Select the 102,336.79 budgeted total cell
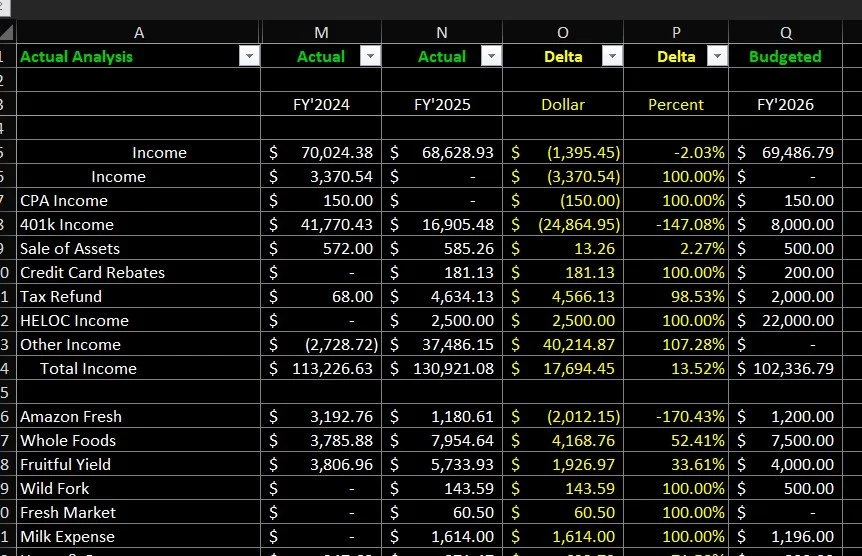This screenshot has width=862, height=556. point(786,368)
